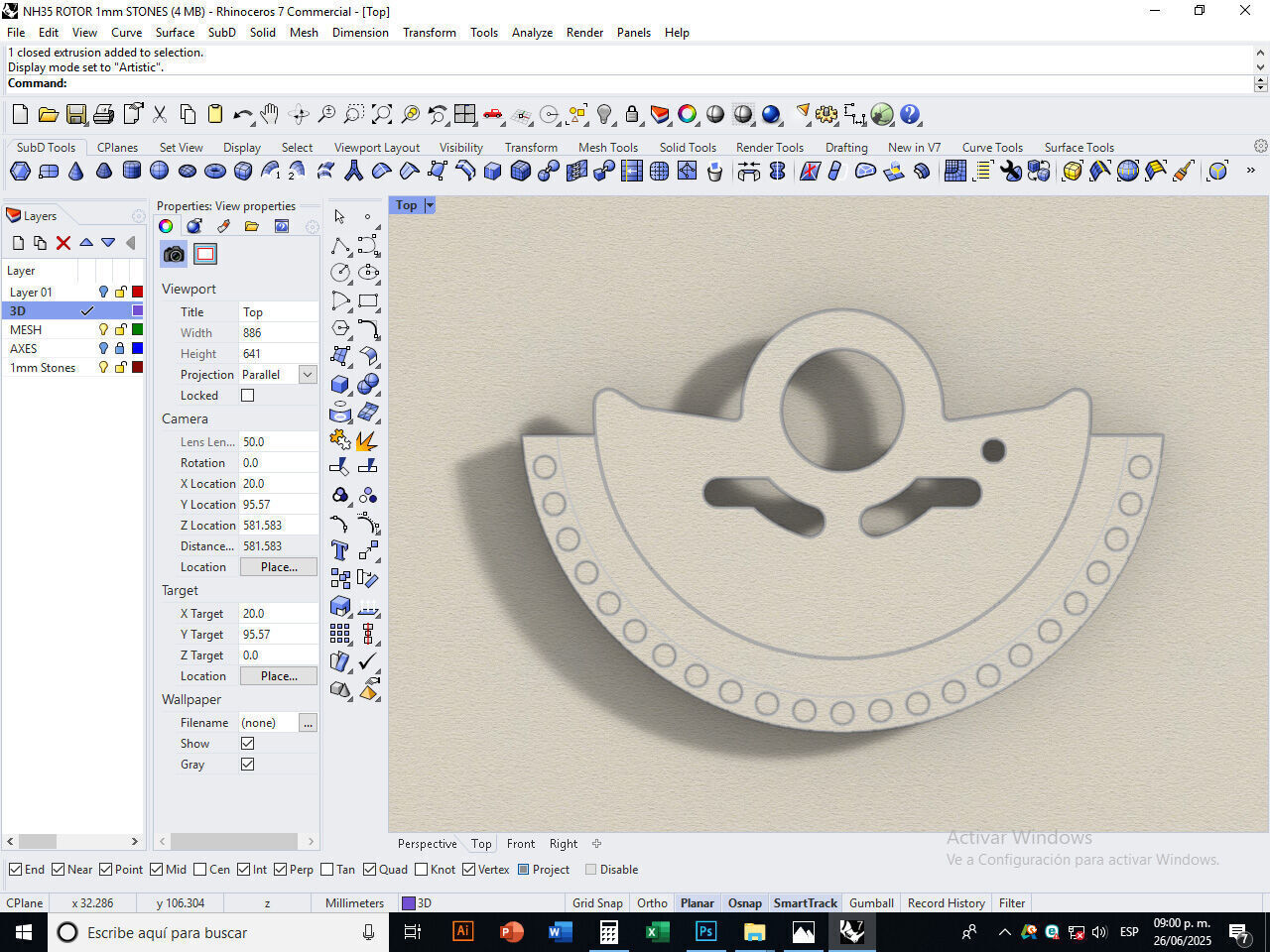Image resolution: width=1270 pixels, height=952 pixels.
Task: Click the blue color swatch of AXES layer
Action: (137, 349)
